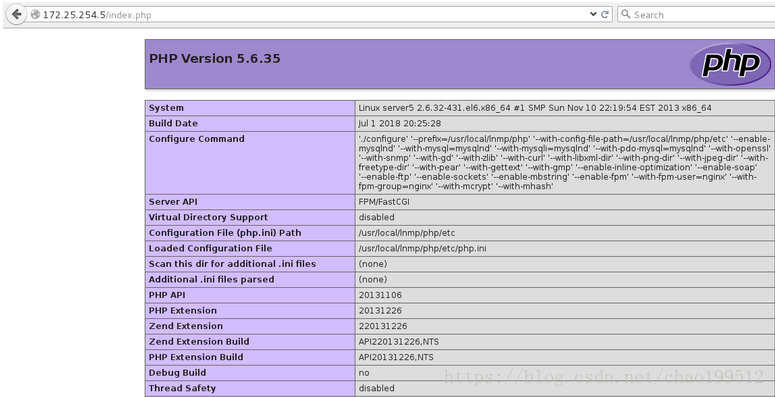
Task: Click the configure command options text
Action: [564, 163]
